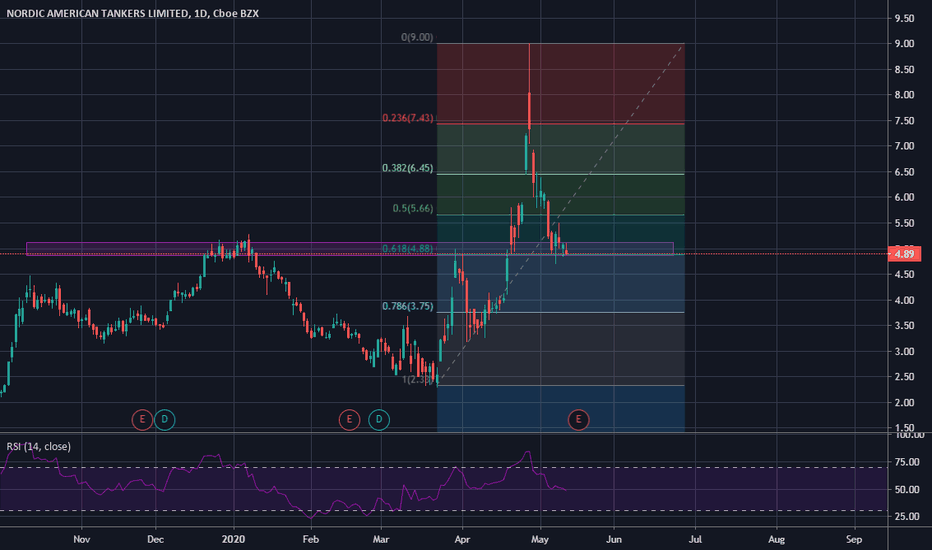Image resolution: width=932 pixels, height=550 pixels.
Task: Click the 2020 label on time axis
Action: pyautogui.click(x=233, y=539)
